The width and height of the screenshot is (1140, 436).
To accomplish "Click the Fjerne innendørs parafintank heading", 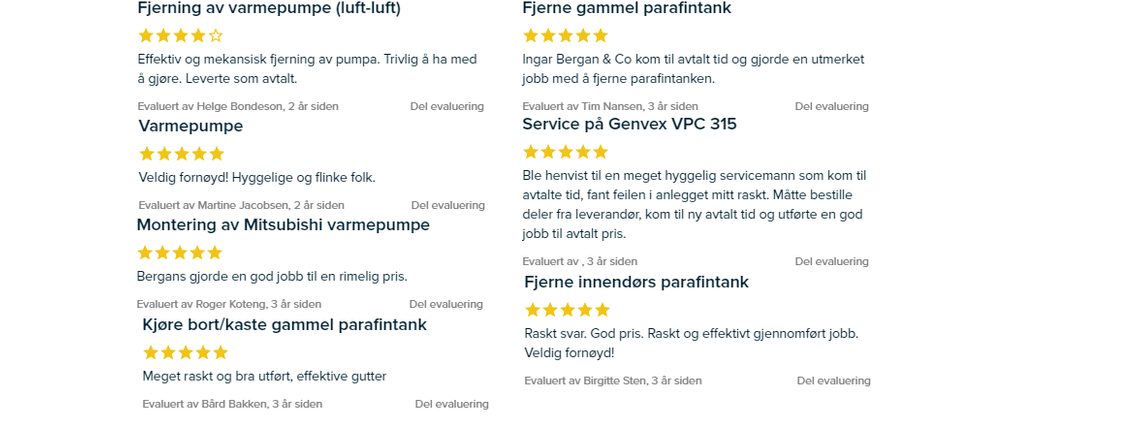I will coord(636,282).
